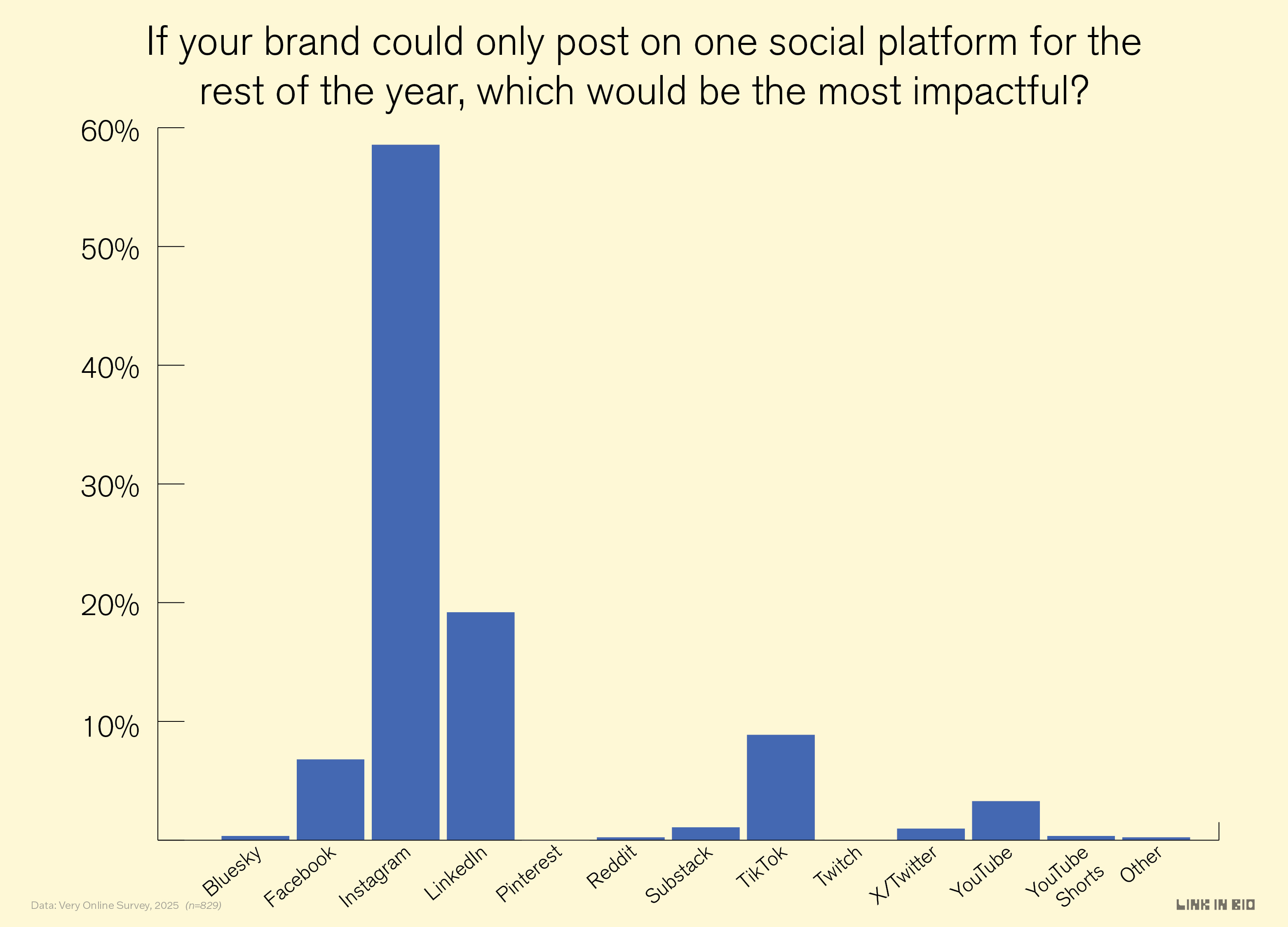Click the 50% axis label
Screen dimensions: 1288x927
(110, 250)
